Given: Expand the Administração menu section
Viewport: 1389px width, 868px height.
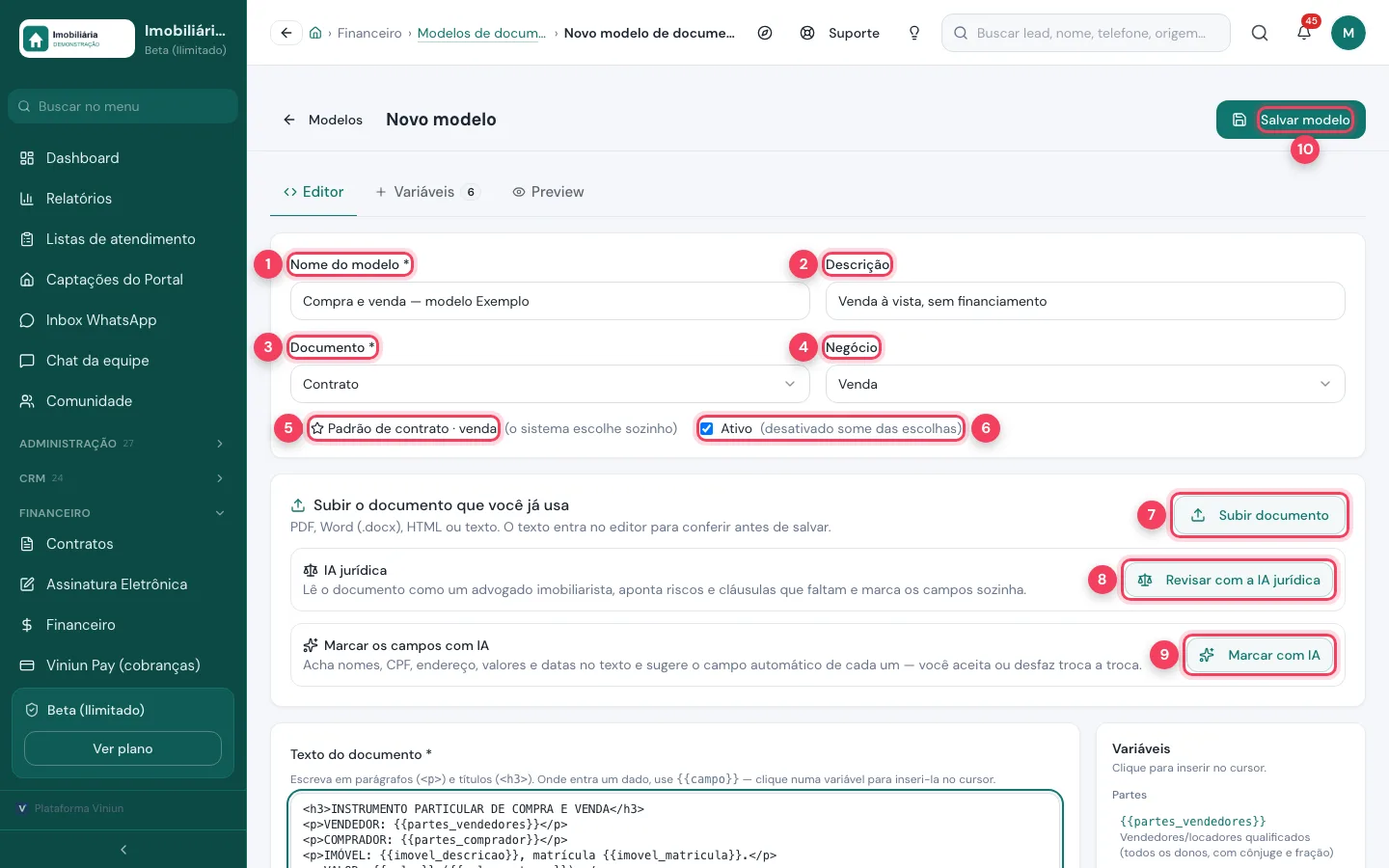Looking at the screenshot, I should tap(123, 444).
